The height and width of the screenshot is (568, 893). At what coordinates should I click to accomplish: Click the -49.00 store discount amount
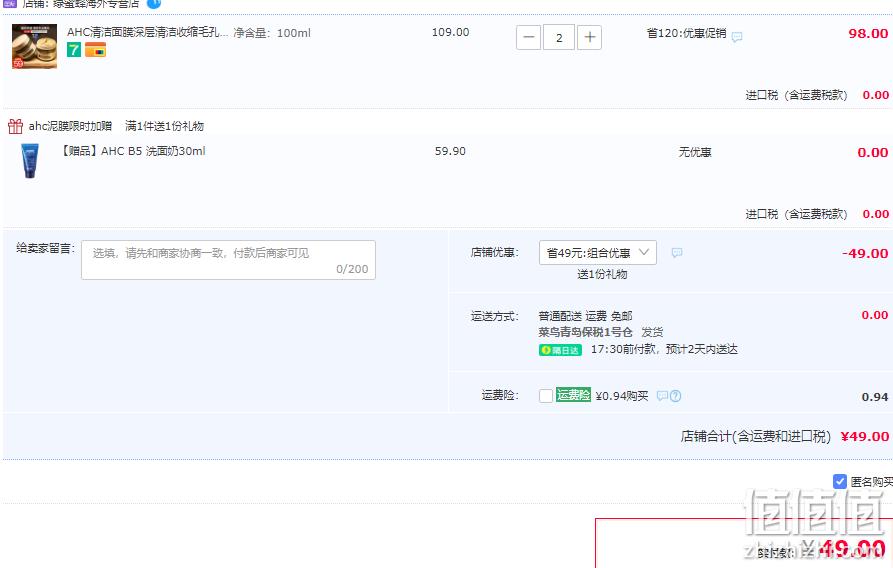tap(865, 253)
